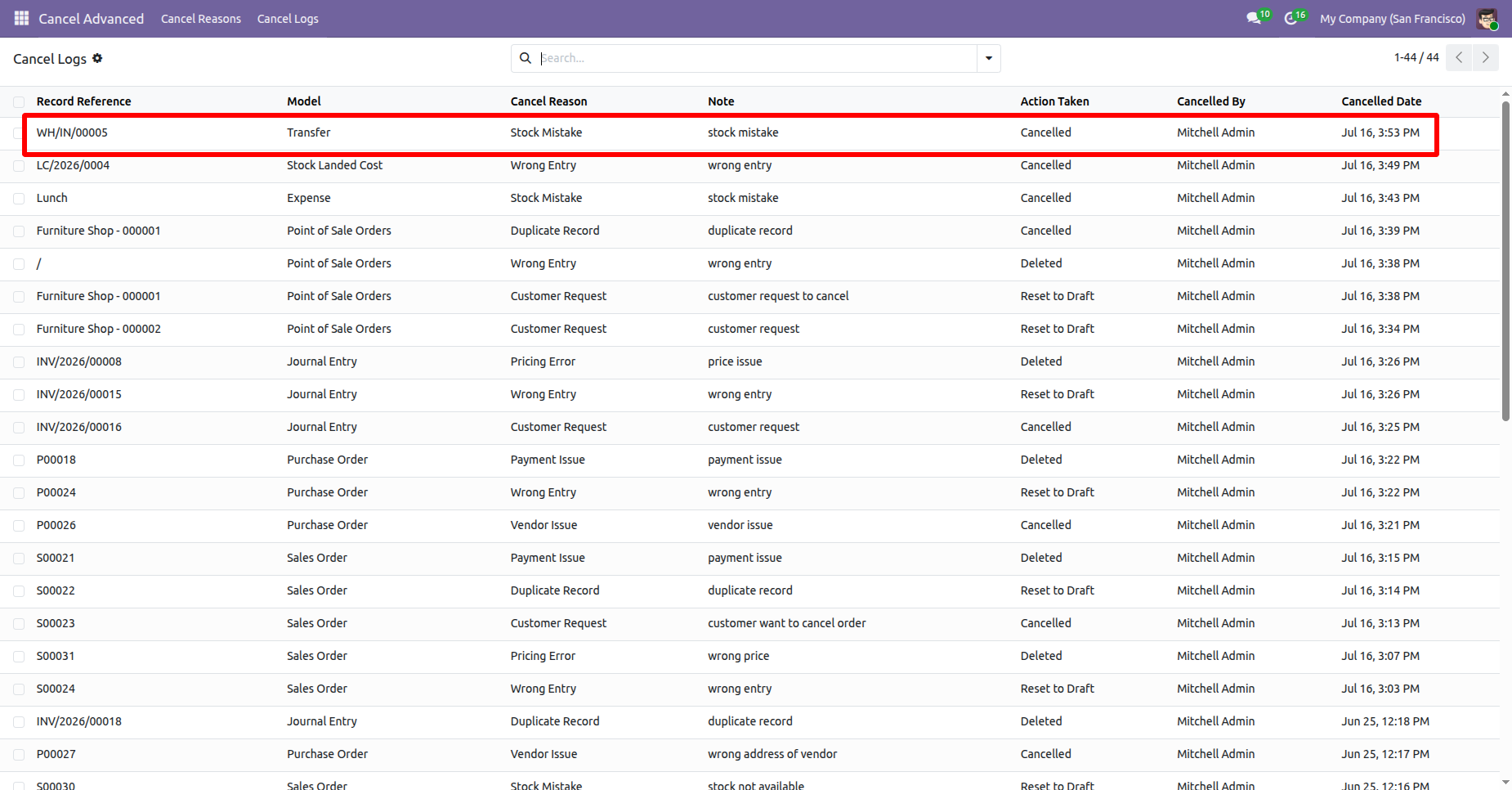The image size is (1512, 790).
Task: Open the INV/2026/00015 record row
Action: coord(749,394)
